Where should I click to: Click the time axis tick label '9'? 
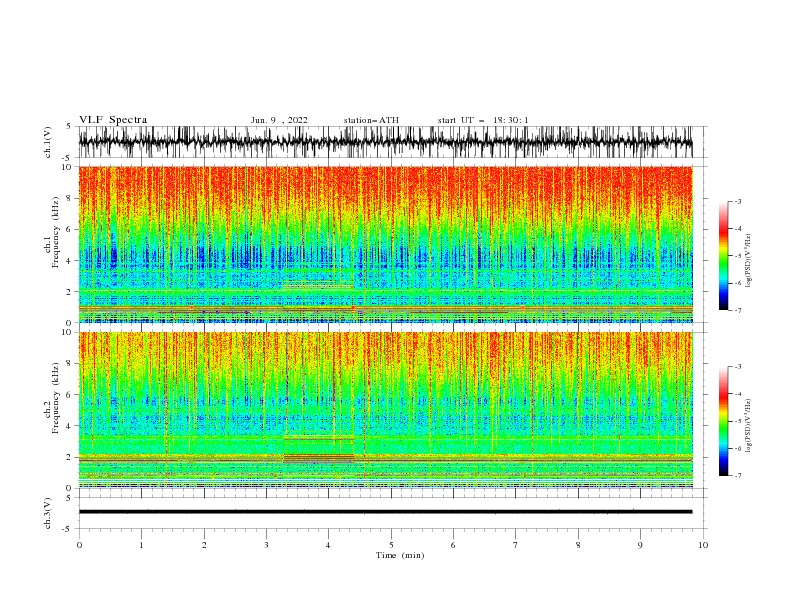point(640,545)
